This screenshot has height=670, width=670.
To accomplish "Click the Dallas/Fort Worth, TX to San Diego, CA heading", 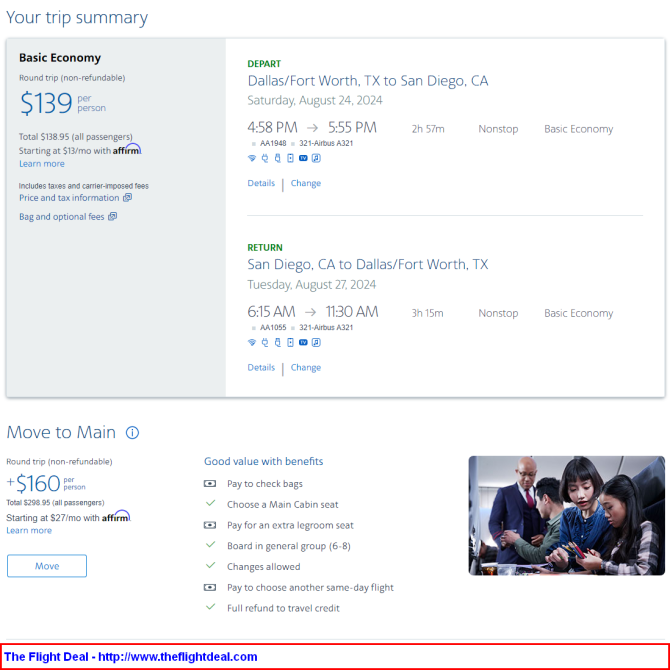I will (367, 81).
